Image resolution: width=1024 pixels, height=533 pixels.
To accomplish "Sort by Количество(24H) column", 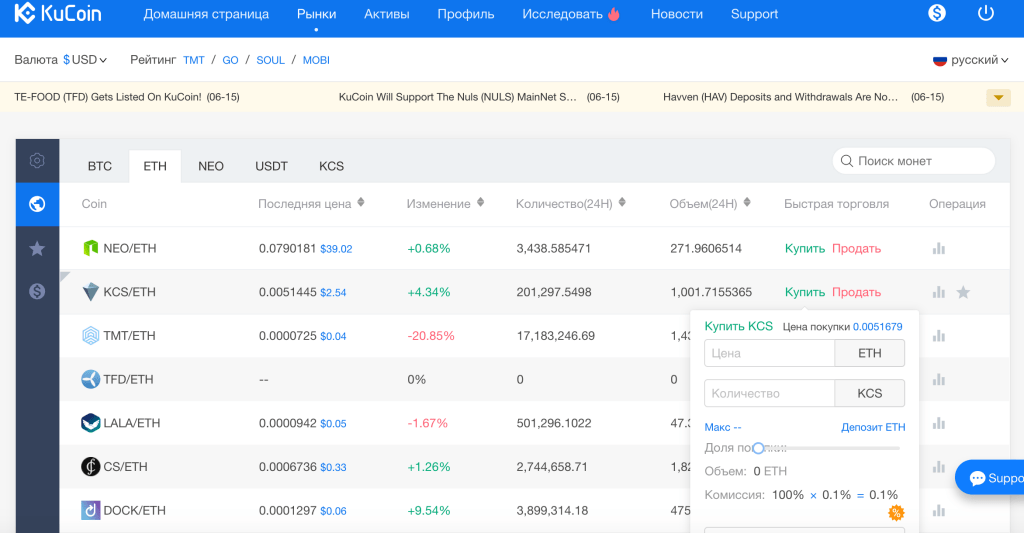I will [x=622, y=203].
